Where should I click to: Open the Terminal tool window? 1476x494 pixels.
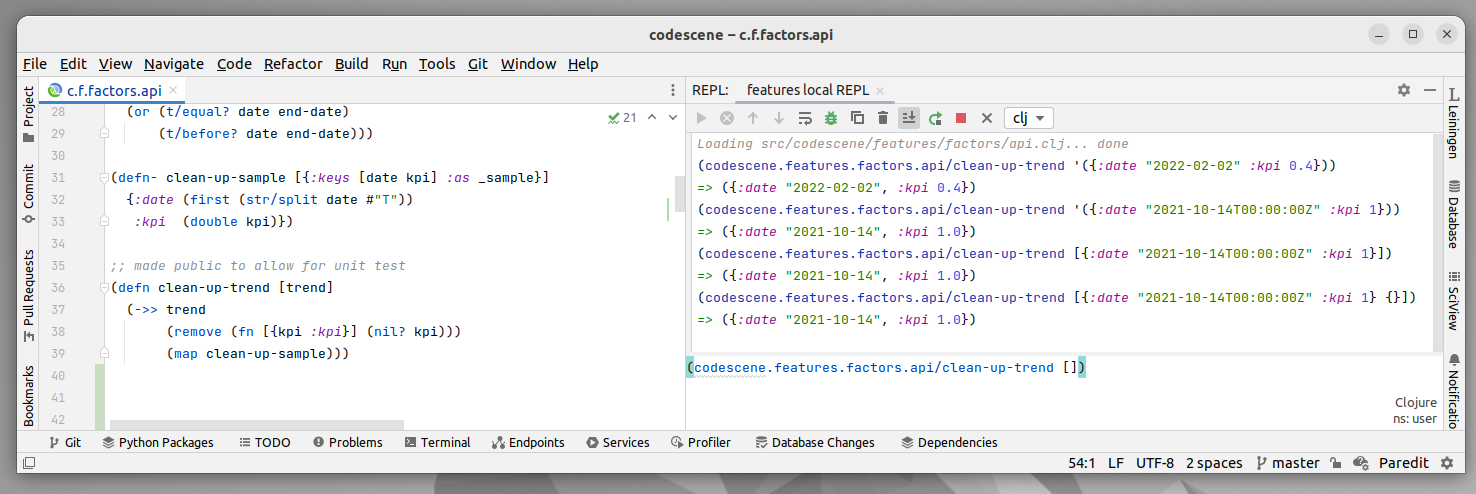tap(437, 442)
